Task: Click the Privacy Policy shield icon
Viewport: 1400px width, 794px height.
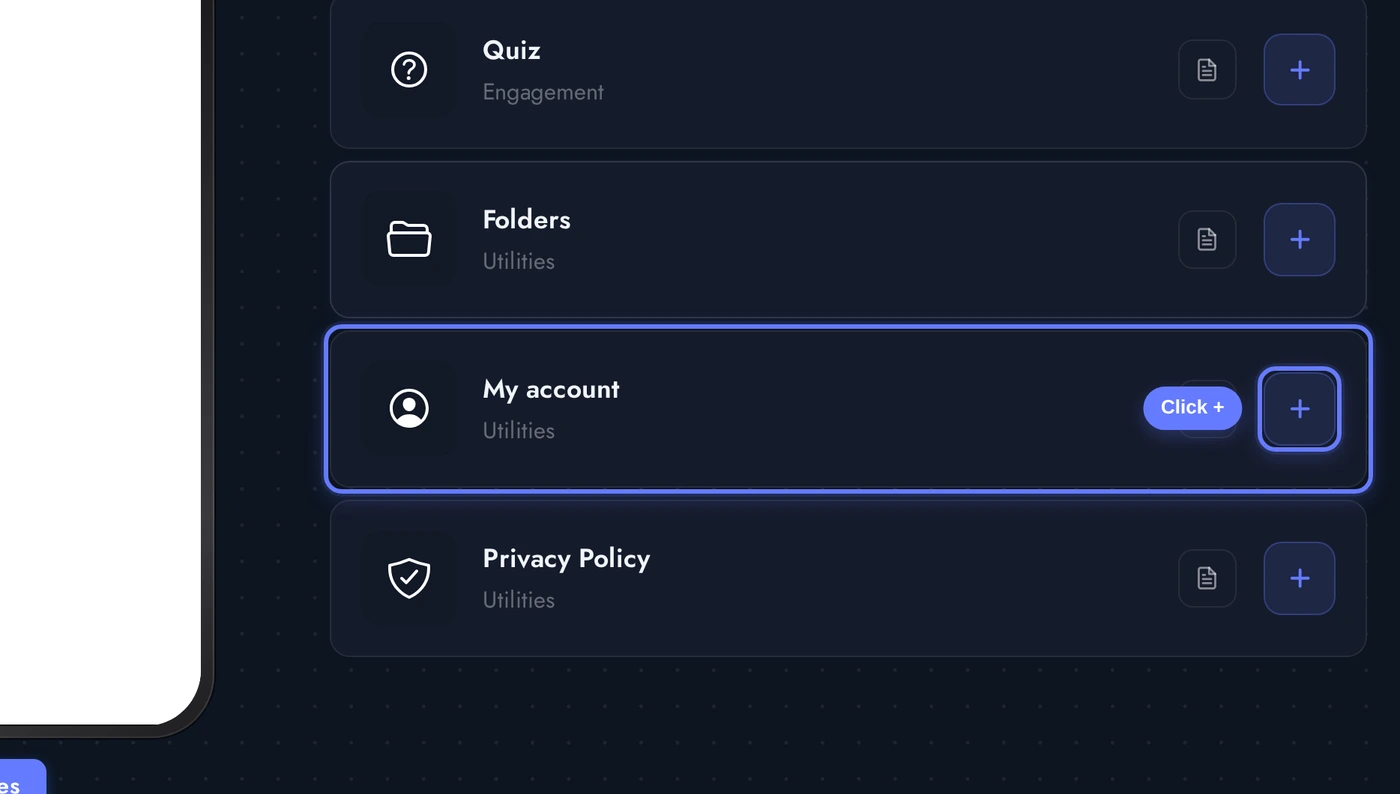Action: [409, 577]
